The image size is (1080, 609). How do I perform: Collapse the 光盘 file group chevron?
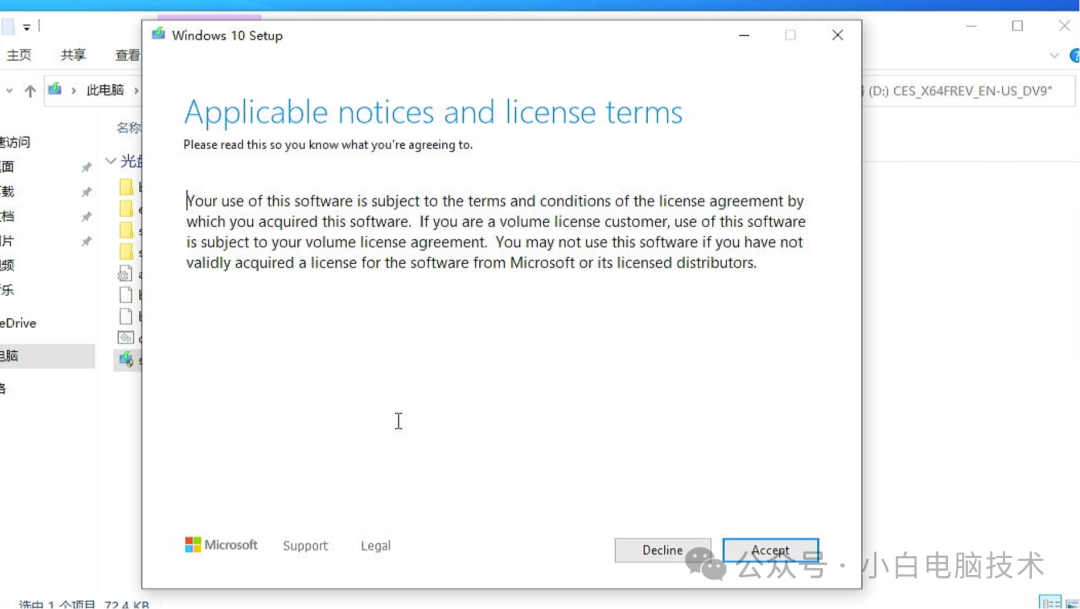click(x=110, y=161)
